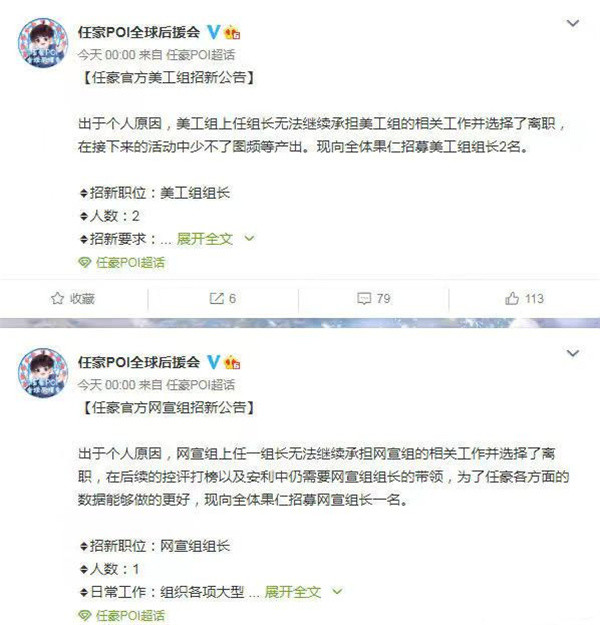Click the favorite star icon on first post
Screen dimensions: 600x625
[x=57, y=298]
